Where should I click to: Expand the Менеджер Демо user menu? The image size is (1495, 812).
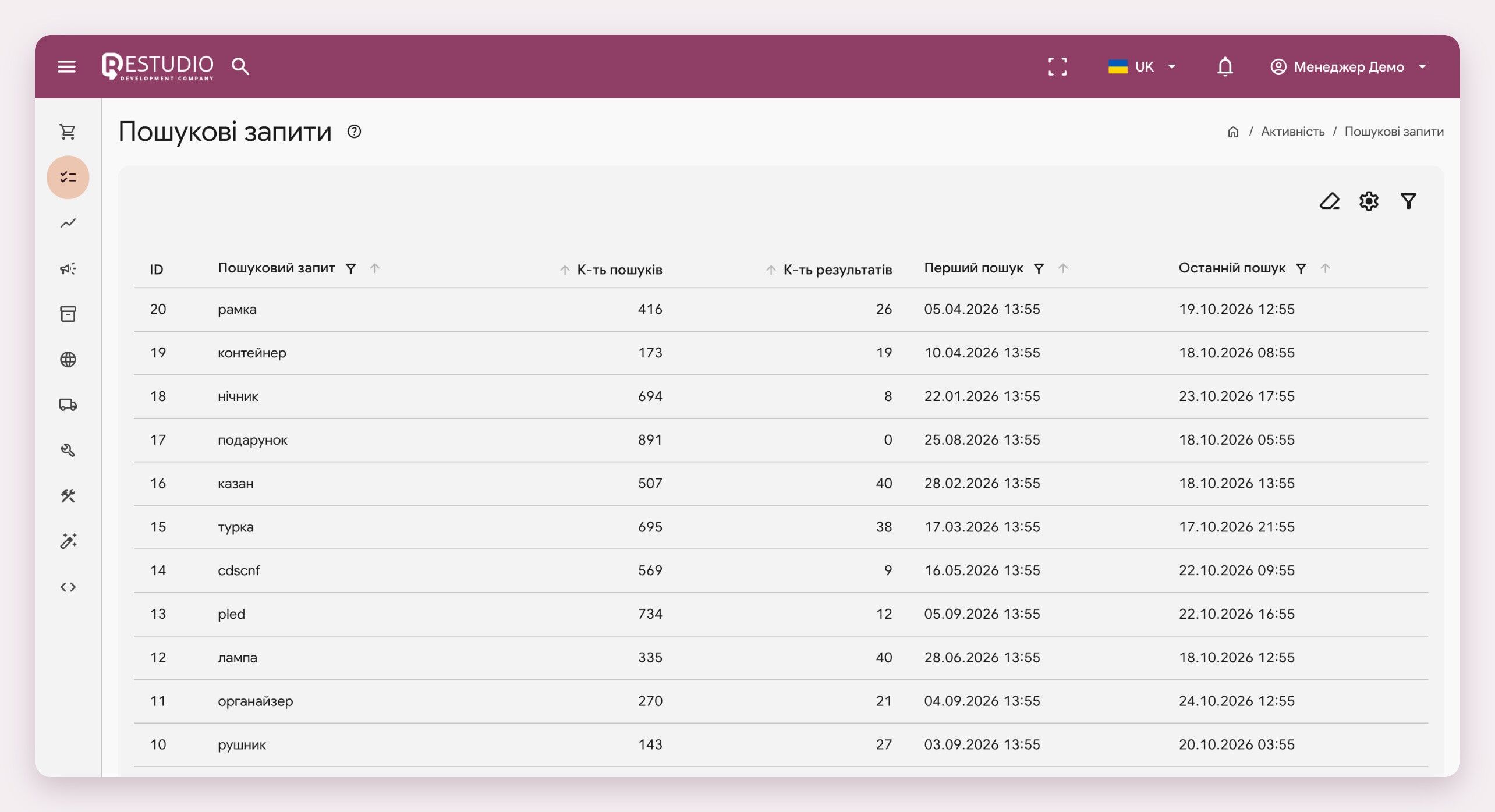1348,66
